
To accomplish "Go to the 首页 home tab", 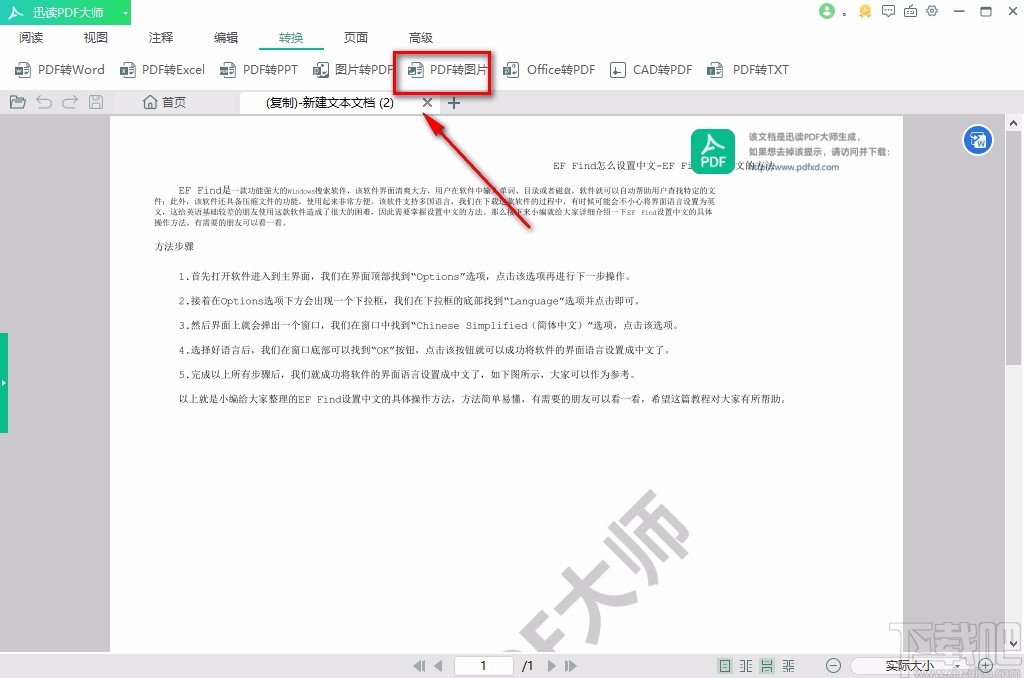I will click(x=165, y=101).
